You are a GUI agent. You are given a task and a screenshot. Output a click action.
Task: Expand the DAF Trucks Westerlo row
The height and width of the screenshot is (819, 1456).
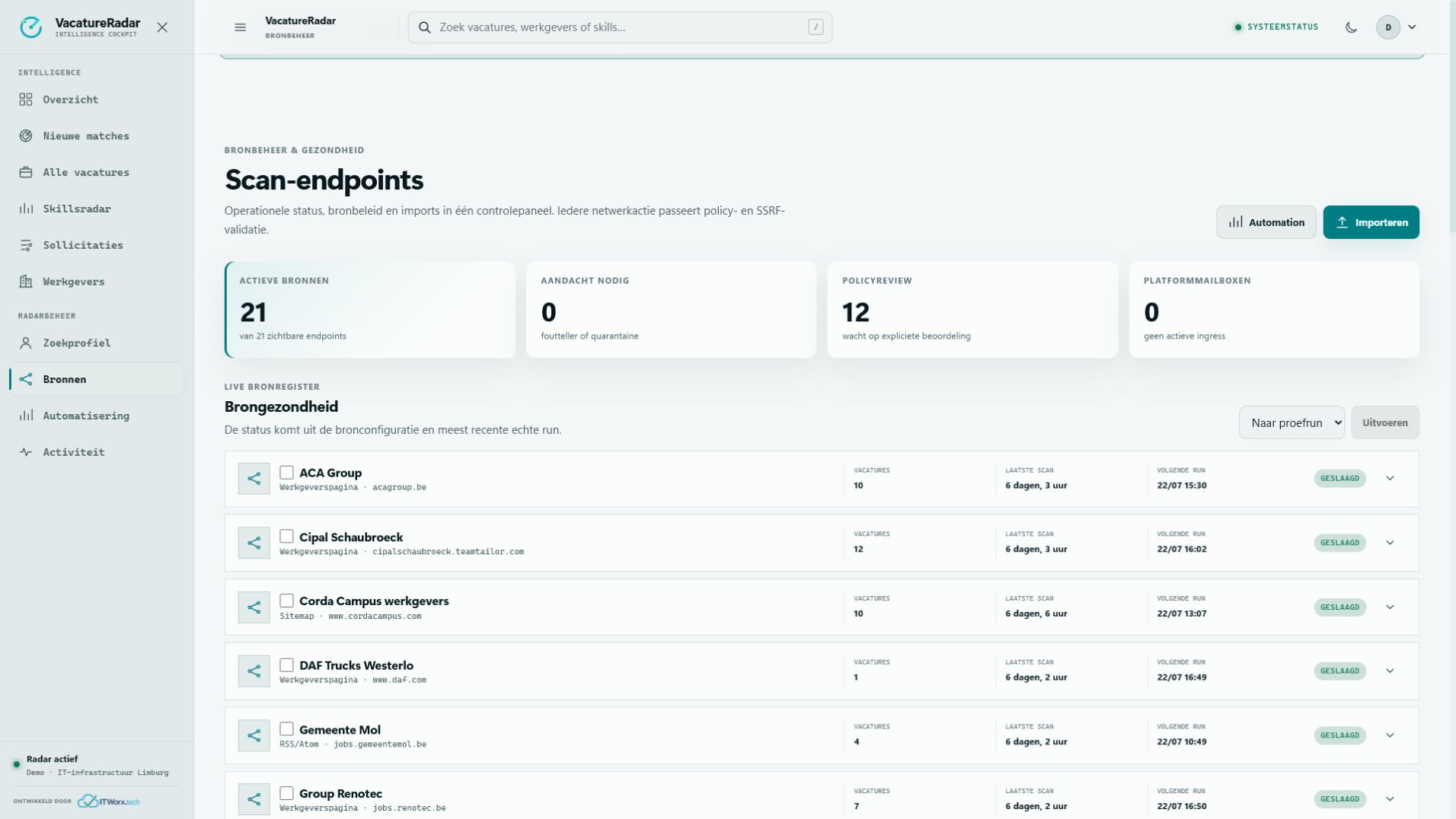(x=1390, y=671)
